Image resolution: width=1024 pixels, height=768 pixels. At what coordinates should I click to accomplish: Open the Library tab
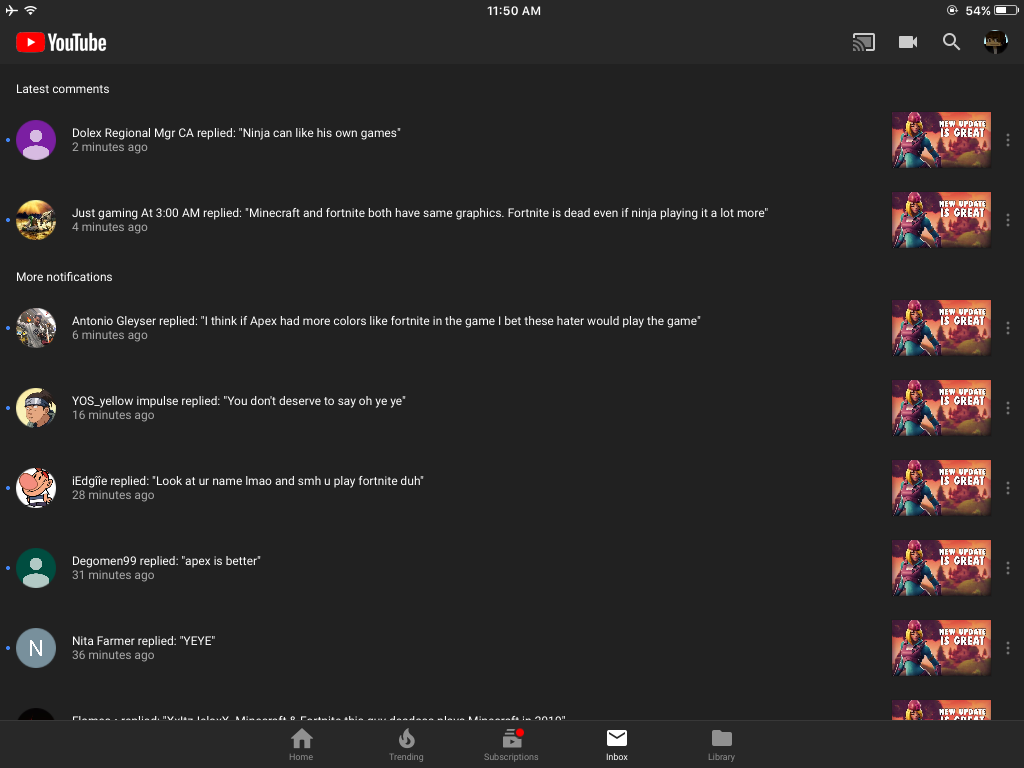(x=722, y=744)
